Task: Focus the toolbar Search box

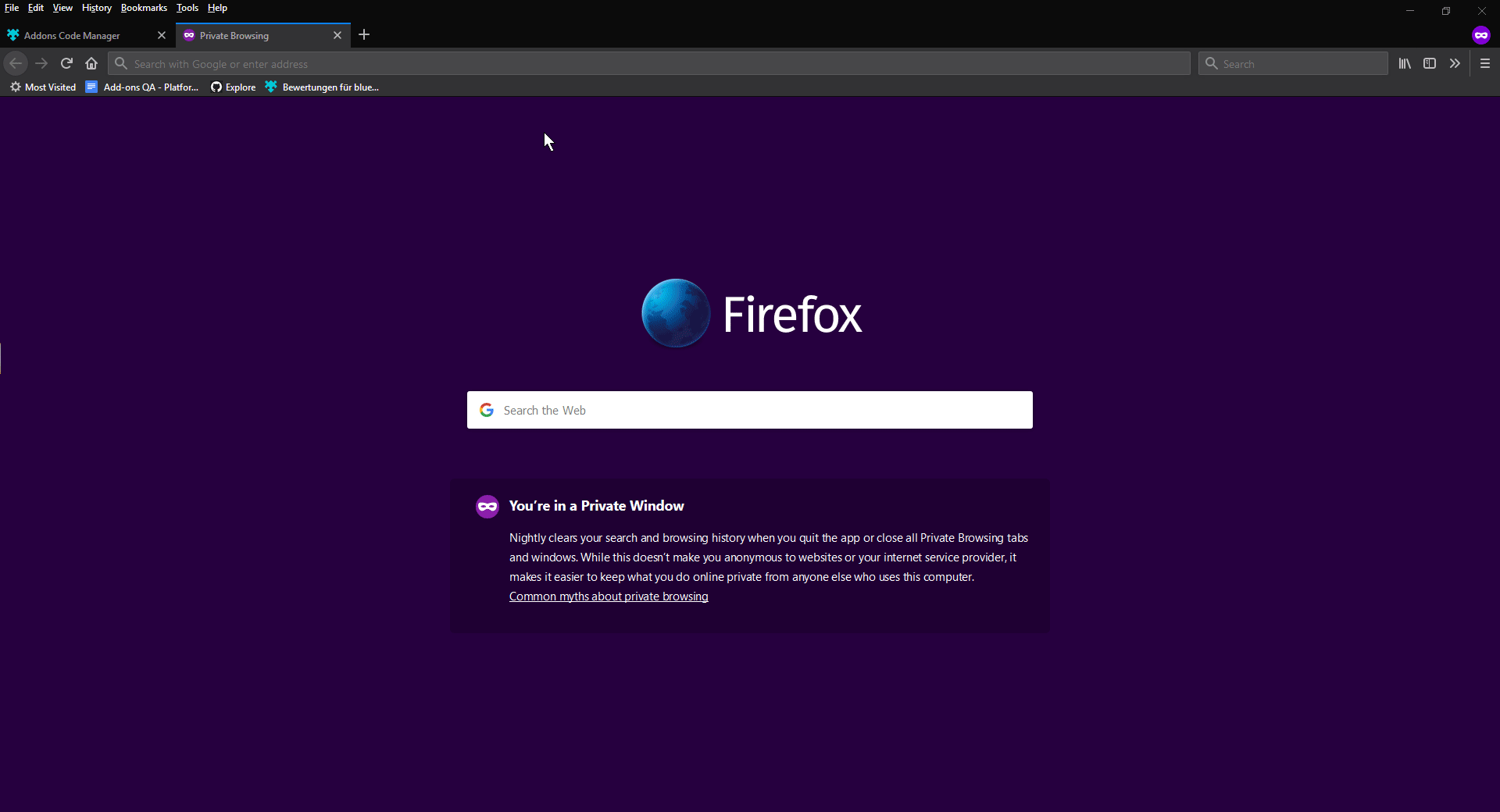Action: click(1293, 63)
